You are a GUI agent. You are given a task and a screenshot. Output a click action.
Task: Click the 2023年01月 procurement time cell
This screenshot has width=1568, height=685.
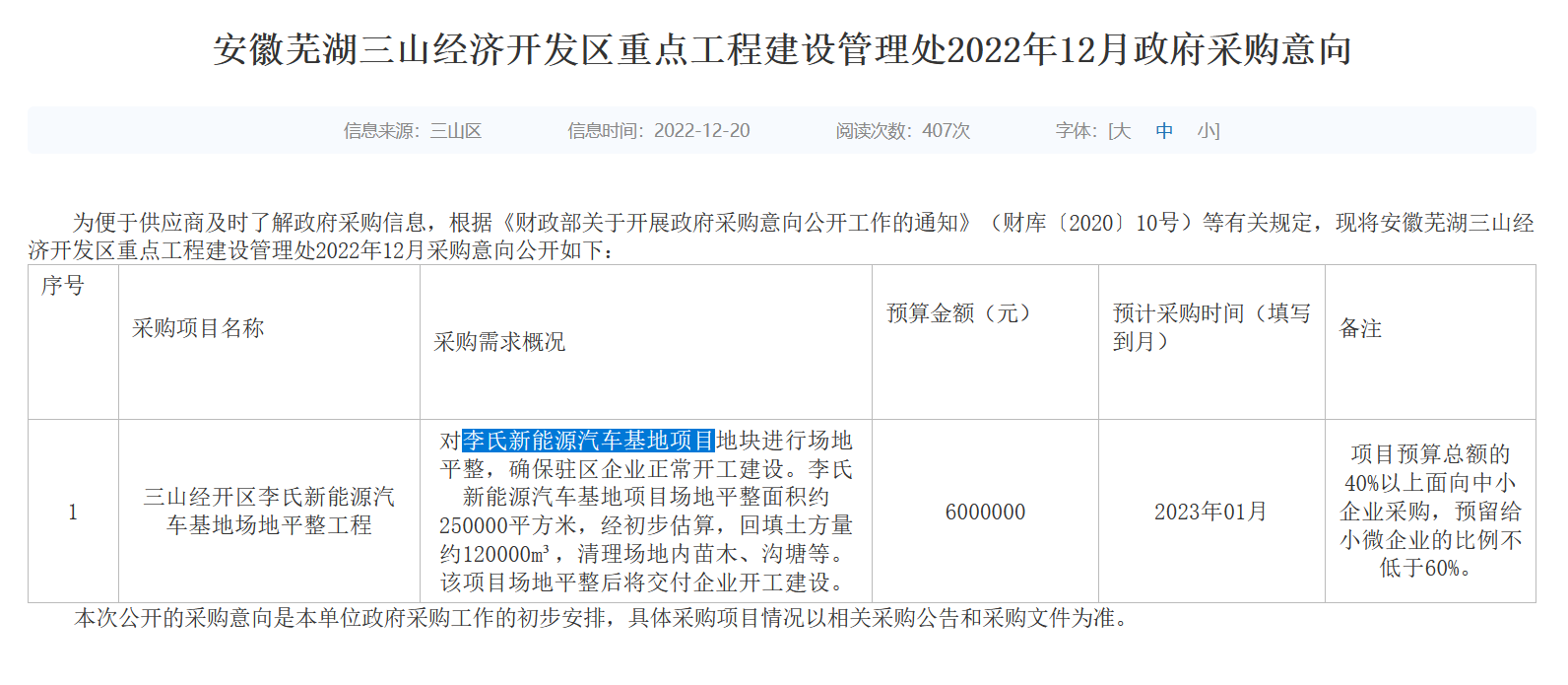point(1210,512)
